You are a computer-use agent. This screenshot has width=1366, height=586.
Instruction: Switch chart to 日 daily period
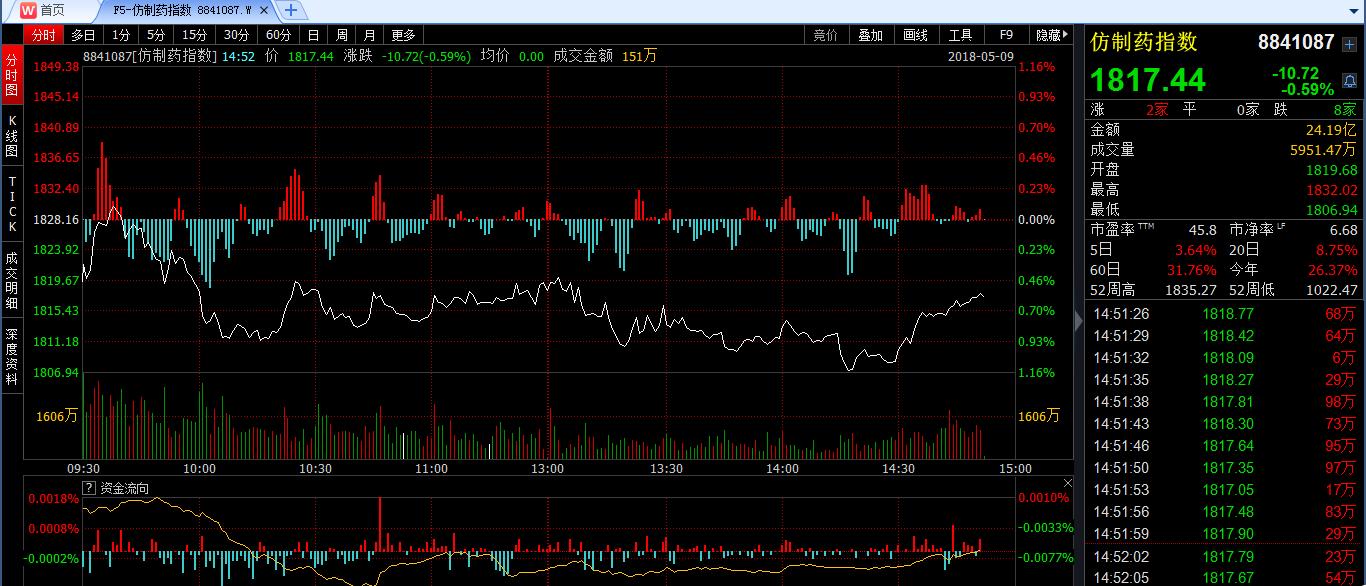pos(314,35)
